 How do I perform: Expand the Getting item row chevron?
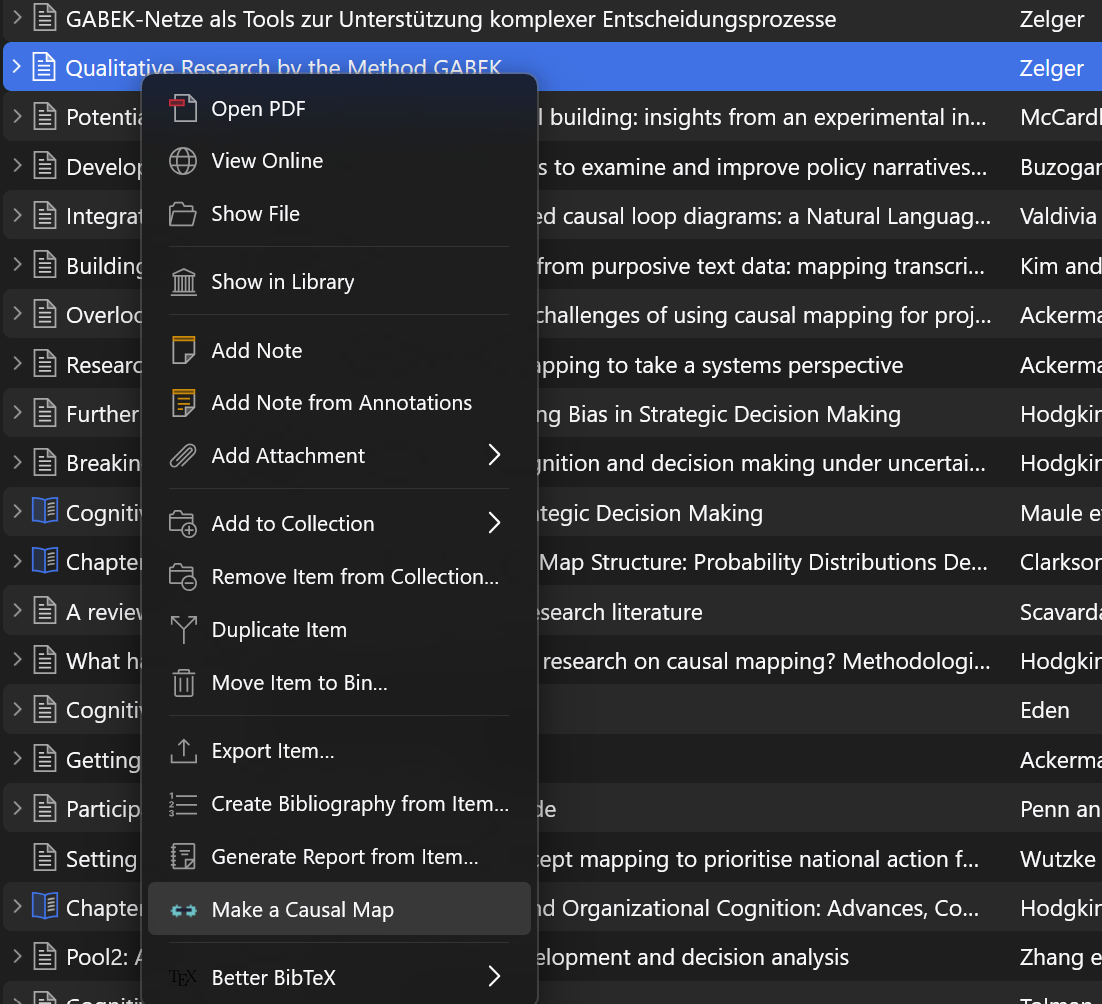coord(17,758)
